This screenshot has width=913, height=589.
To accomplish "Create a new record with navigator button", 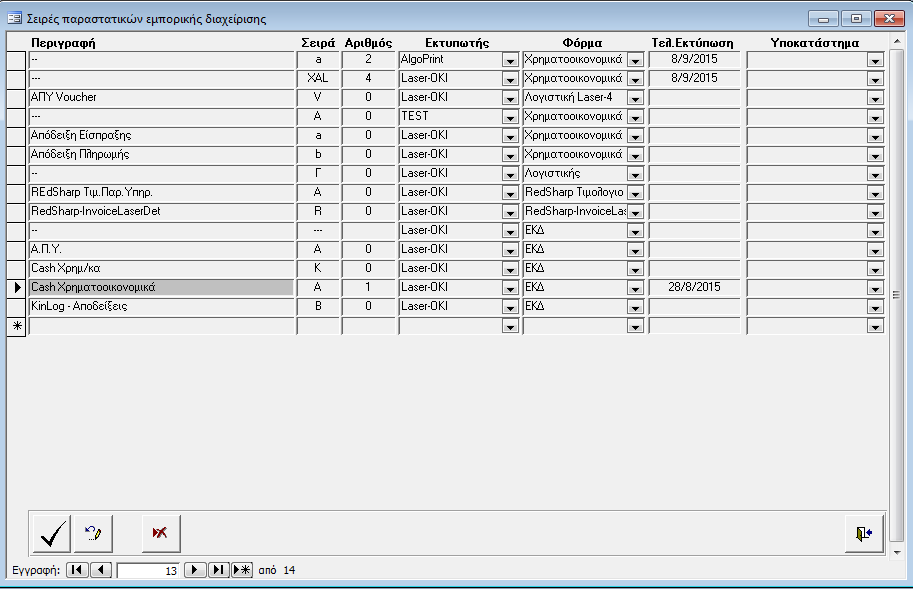I will click(241, 570).
